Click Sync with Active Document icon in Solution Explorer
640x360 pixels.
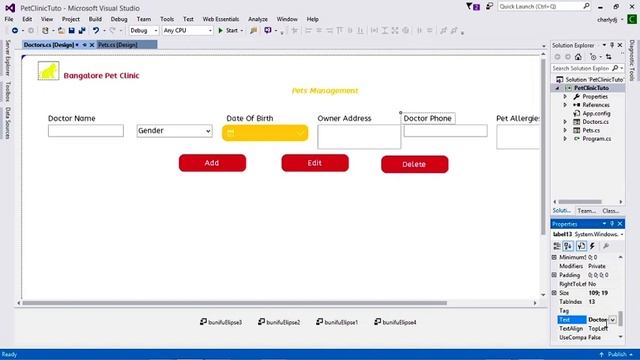609,57
